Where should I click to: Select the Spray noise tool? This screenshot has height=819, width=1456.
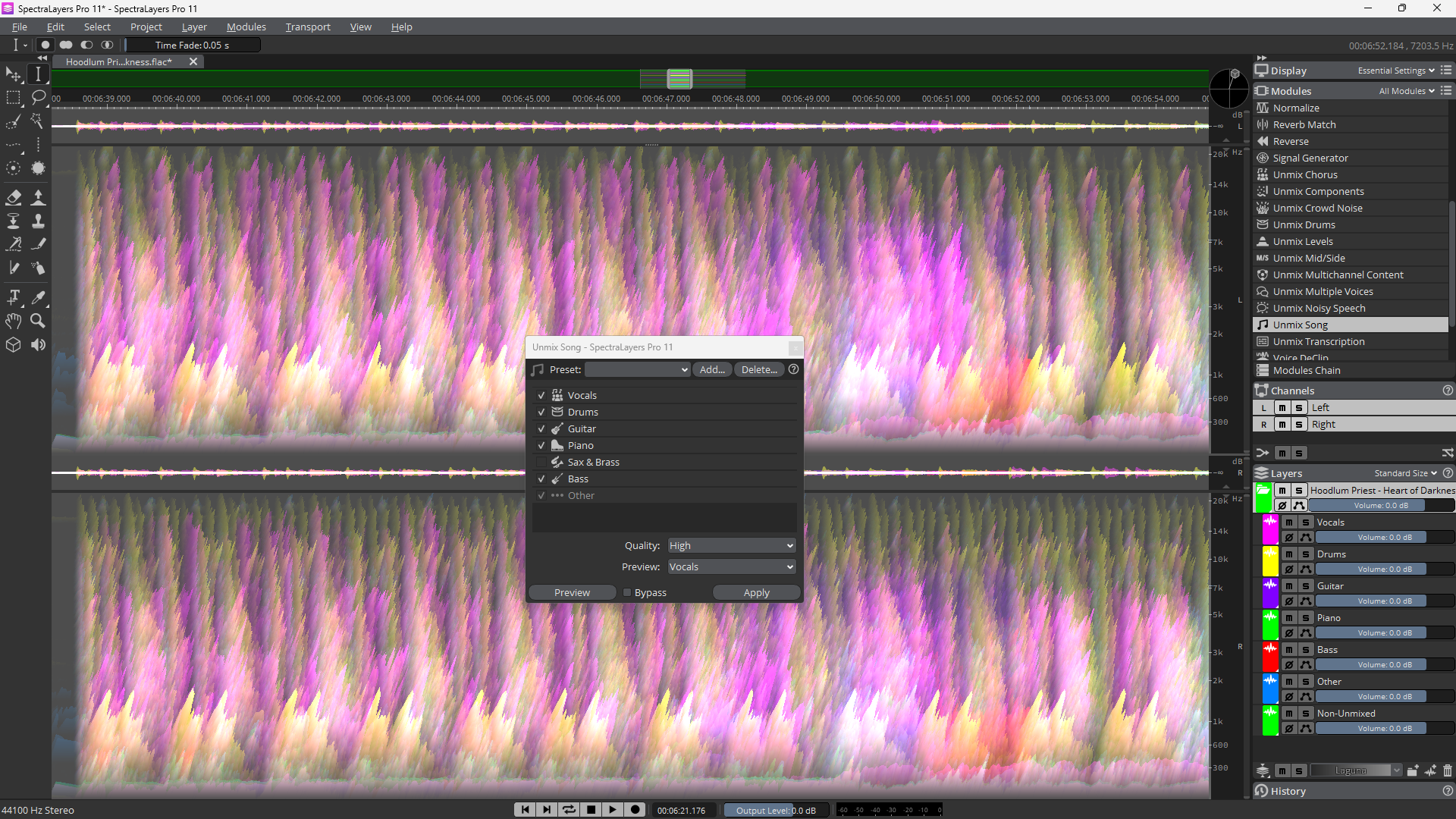(38, 268)
